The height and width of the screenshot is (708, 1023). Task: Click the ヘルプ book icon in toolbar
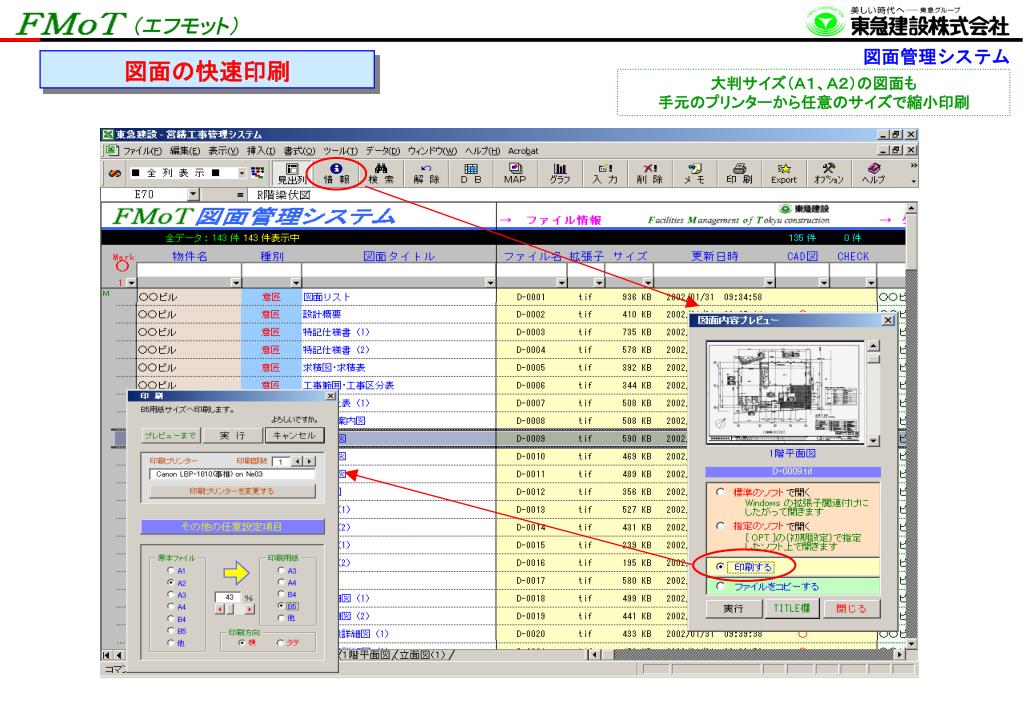pos(874,174)
